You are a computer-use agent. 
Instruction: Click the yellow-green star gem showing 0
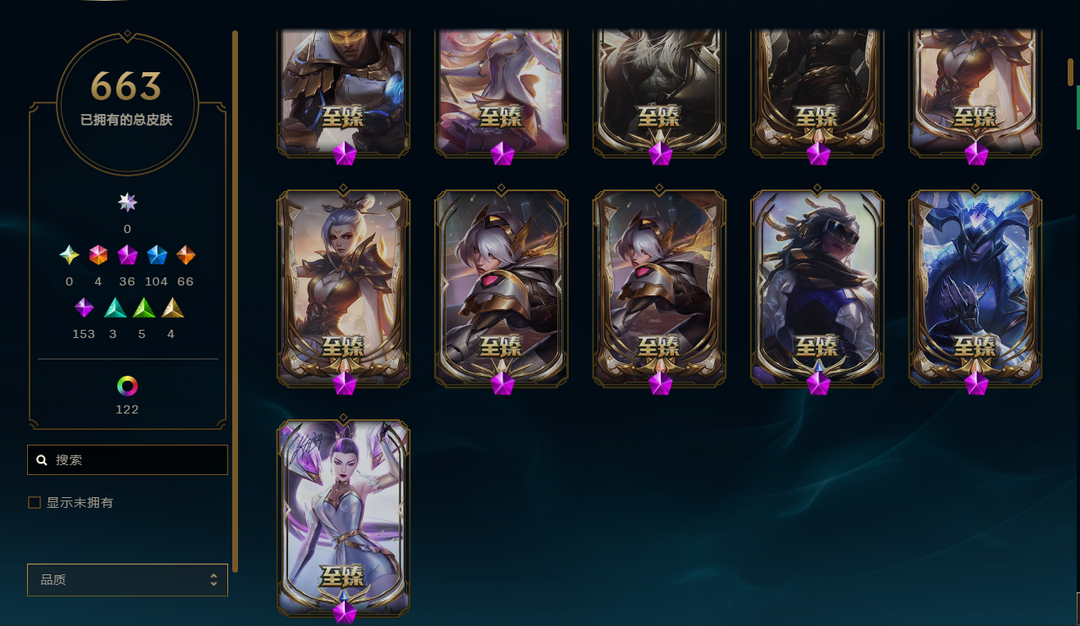point(69,255)
